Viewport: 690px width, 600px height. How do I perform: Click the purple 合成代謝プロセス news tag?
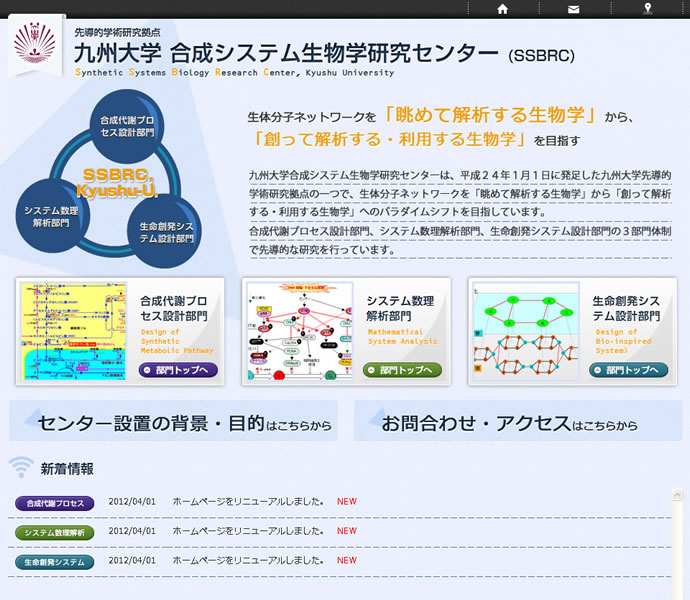coord(55,503)
